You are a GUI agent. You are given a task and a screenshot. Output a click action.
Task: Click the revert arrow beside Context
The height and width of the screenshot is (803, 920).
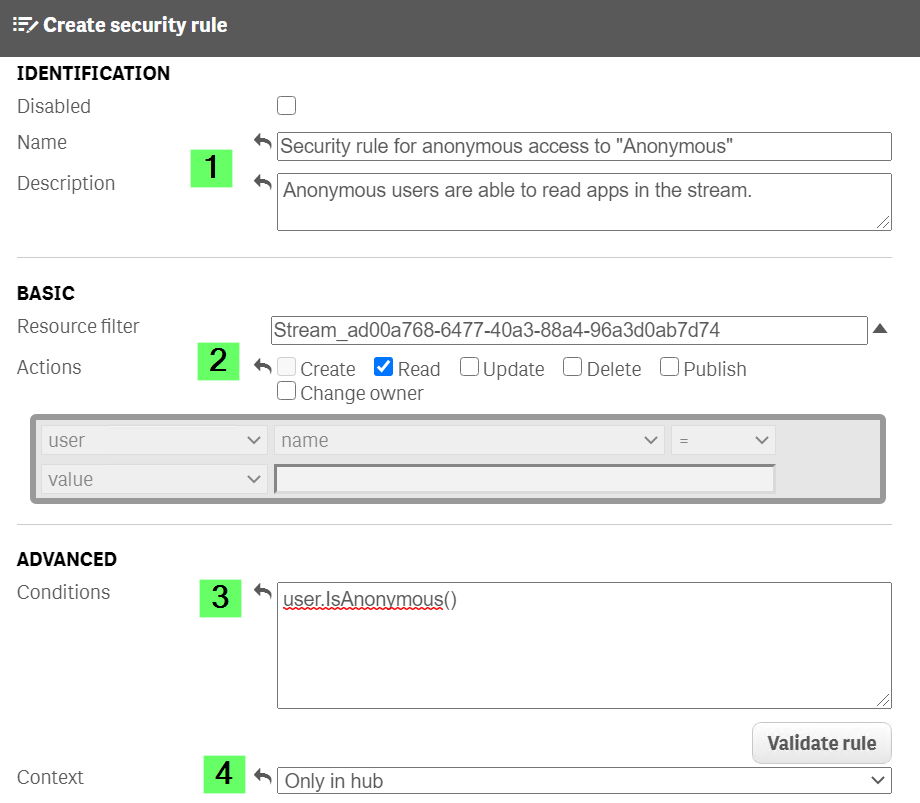(262, 774)
